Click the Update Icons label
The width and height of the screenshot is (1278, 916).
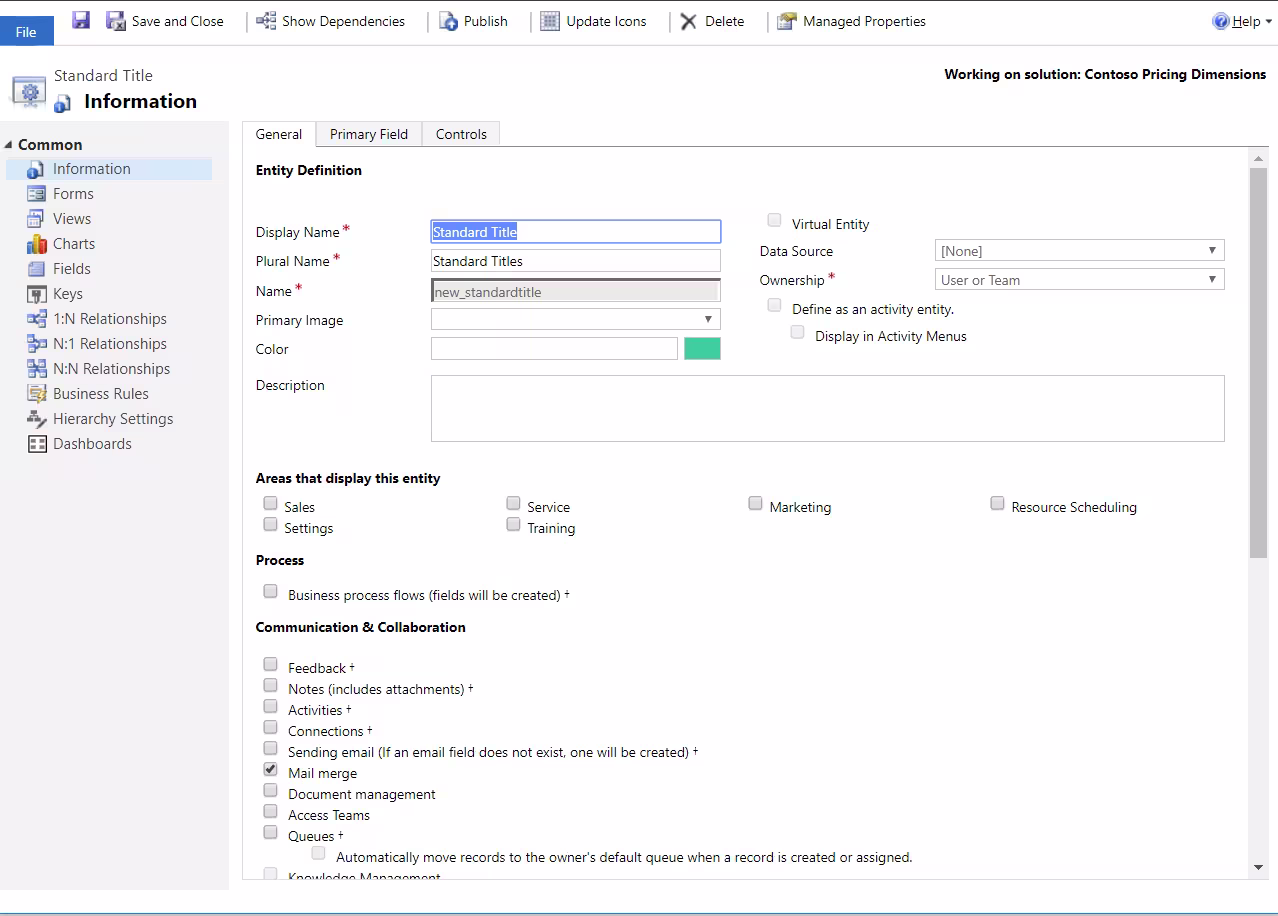(606, 21)
